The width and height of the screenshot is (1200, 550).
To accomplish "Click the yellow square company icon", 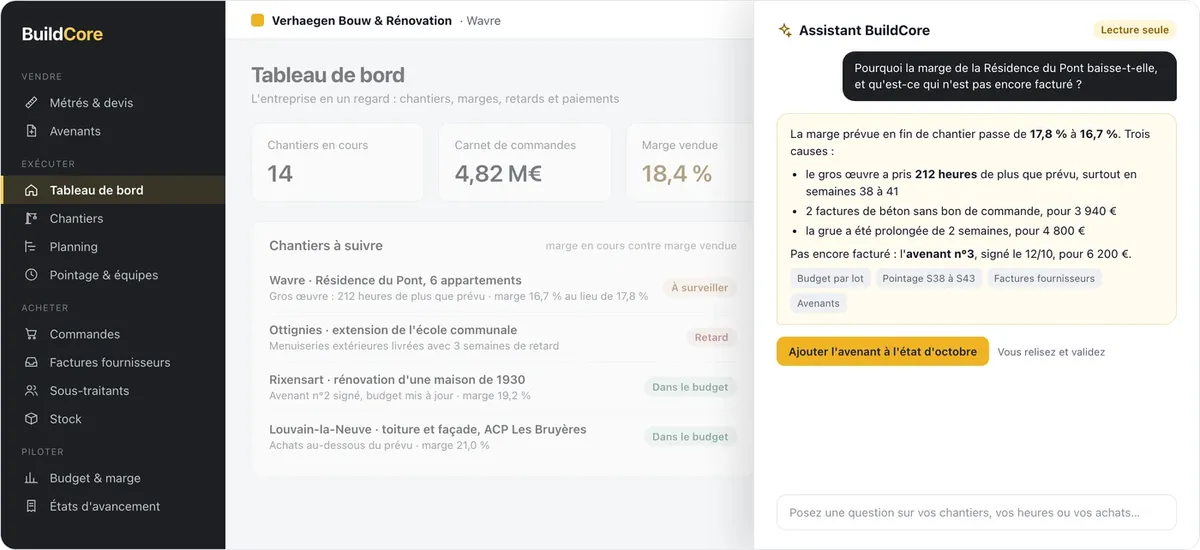I will [x=258, y=20].
